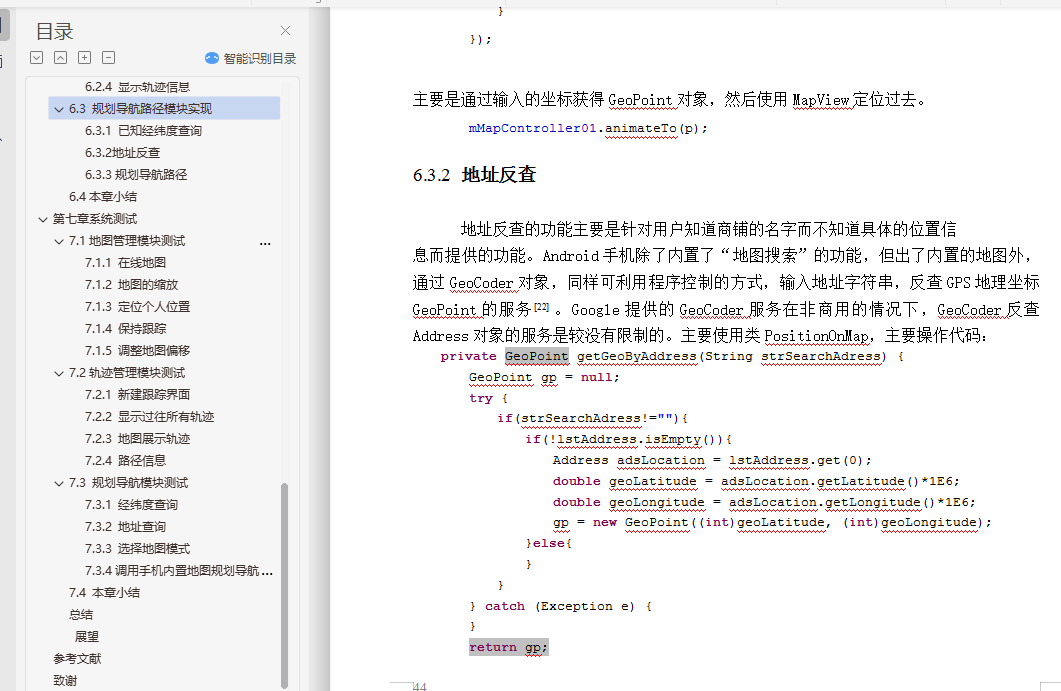This screenshot has width=1061, height=691.
Task: Click 'catch (Exception e)' code line
Action: point(560,606)
